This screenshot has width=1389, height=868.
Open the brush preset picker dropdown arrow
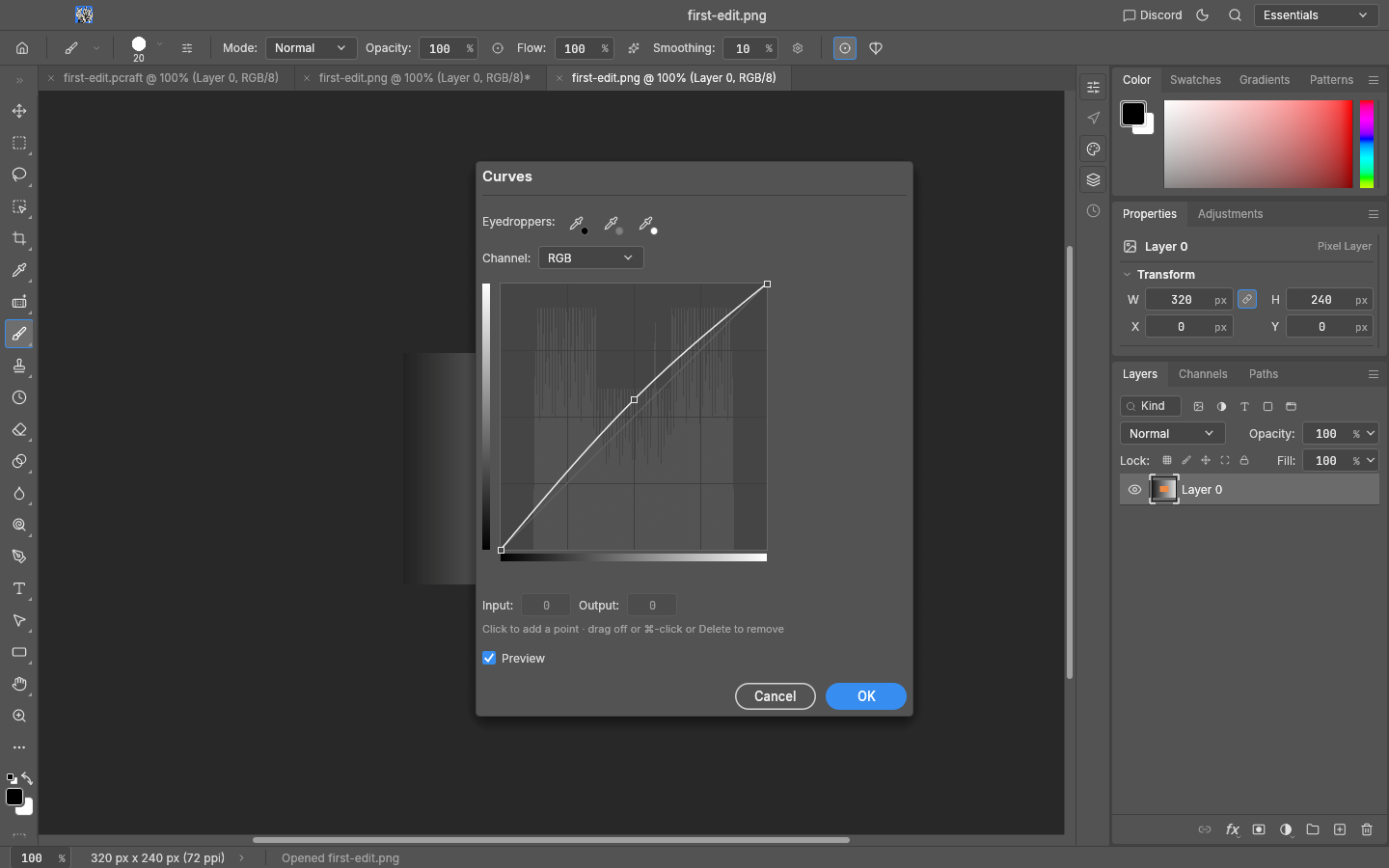[159, 44]
